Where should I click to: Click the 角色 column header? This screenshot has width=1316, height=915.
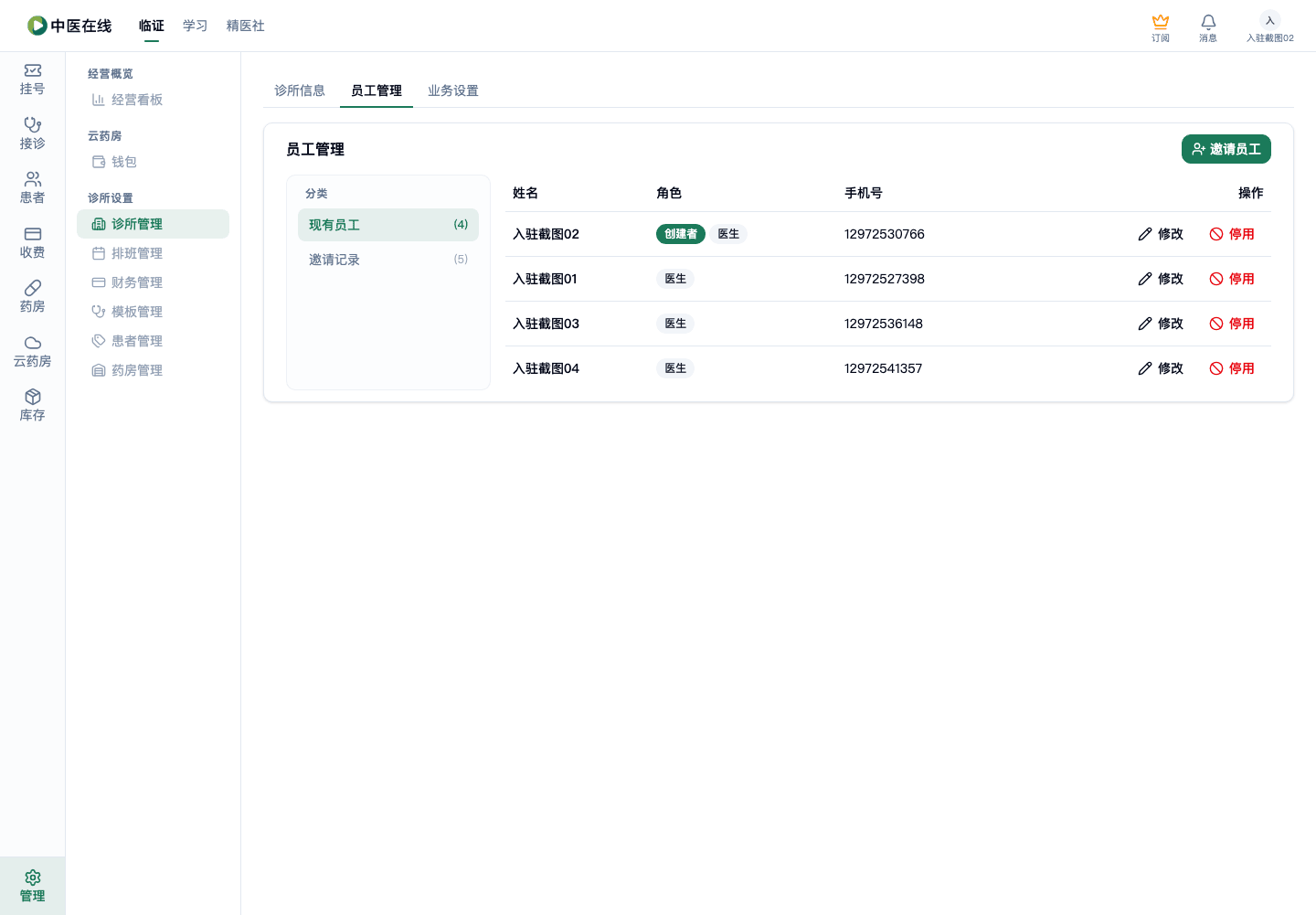[669, 193]
